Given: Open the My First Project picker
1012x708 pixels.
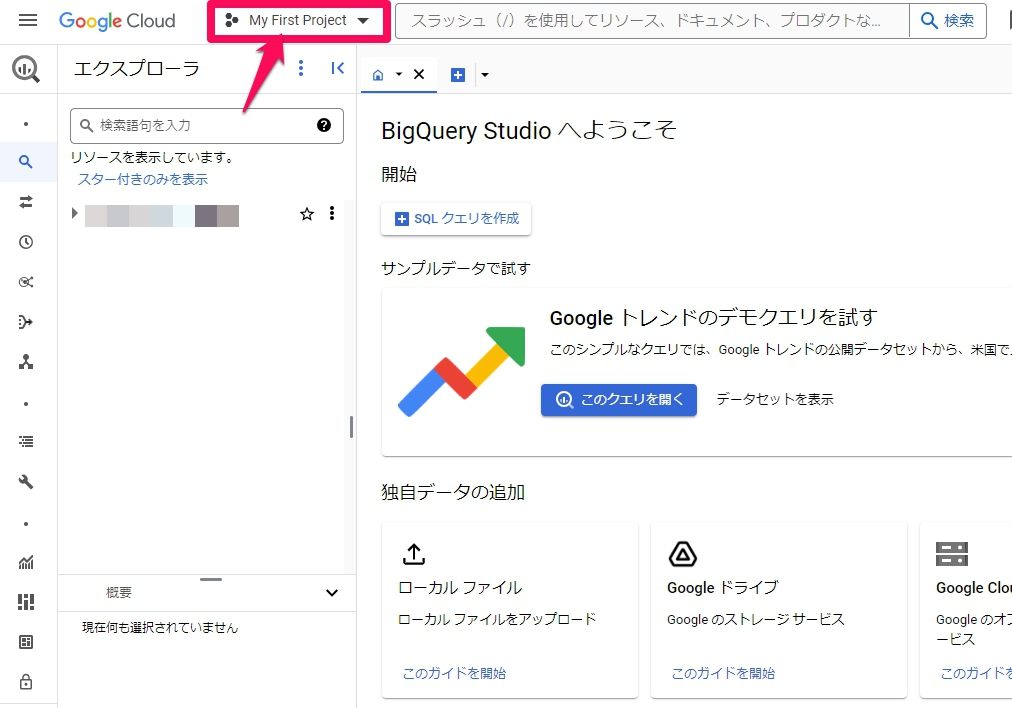Looking at the screenshot, I should (297, 19).
